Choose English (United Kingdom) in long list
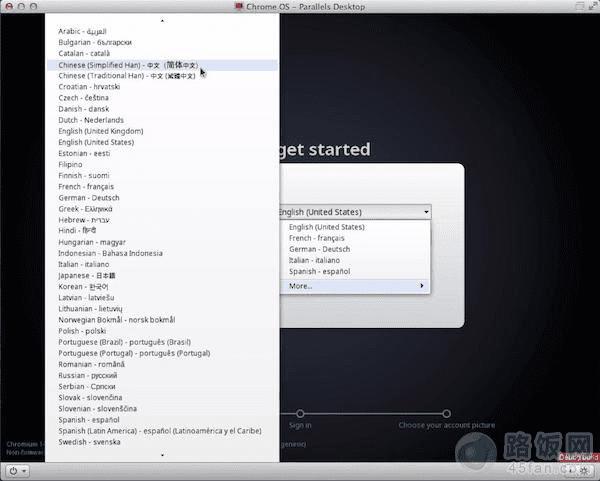The image size is (600, 481). [162, 131]
